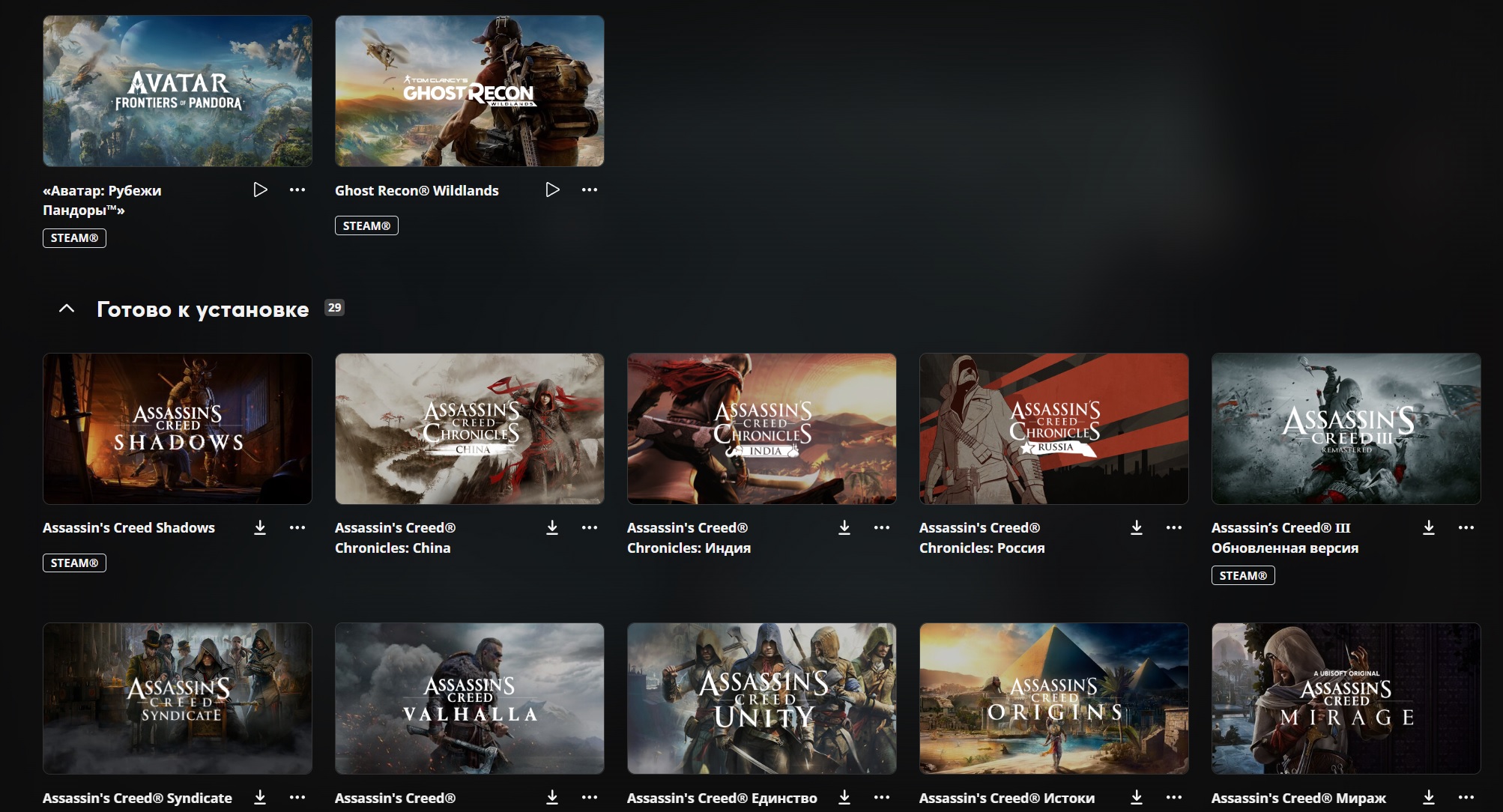Play Avatar: Frontiers of Pandora
Image resolution: width=1503 pixels, height=812 pixels.
click(260, 190)
